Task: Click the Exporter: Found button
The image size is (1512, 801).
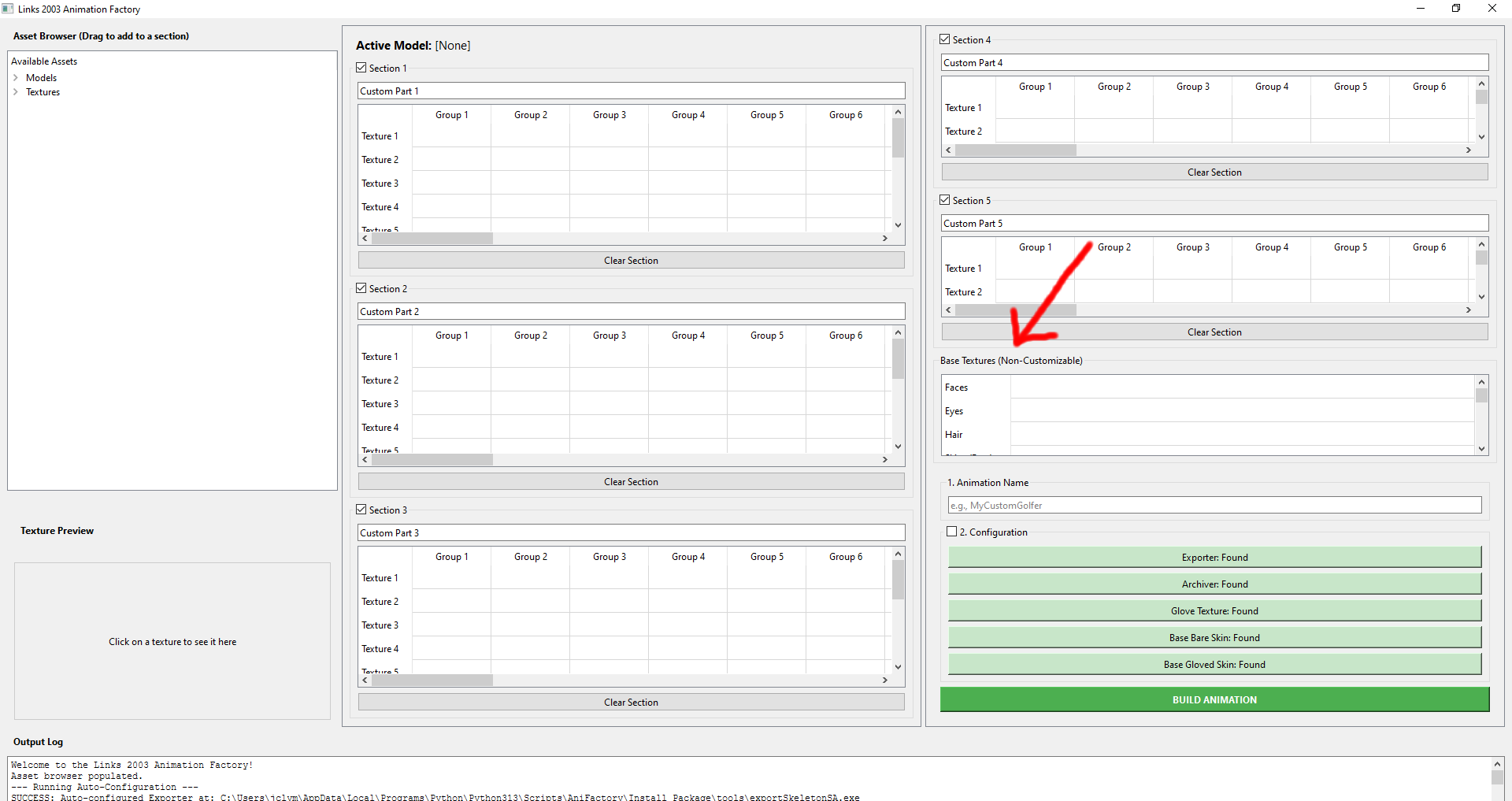Action: [x=1214, y=557]
